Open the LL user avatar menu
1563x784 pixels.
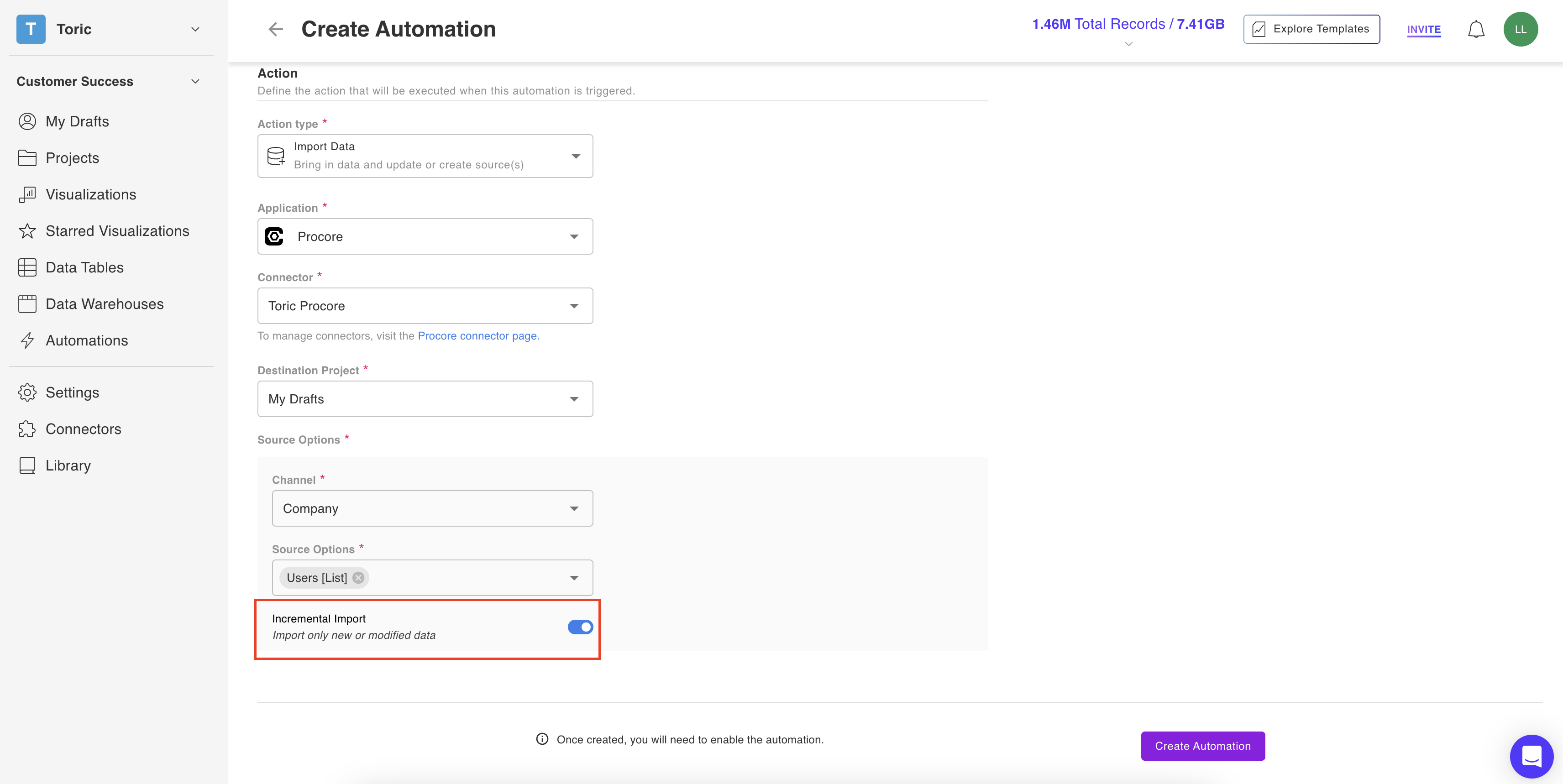click(1521, 29)
